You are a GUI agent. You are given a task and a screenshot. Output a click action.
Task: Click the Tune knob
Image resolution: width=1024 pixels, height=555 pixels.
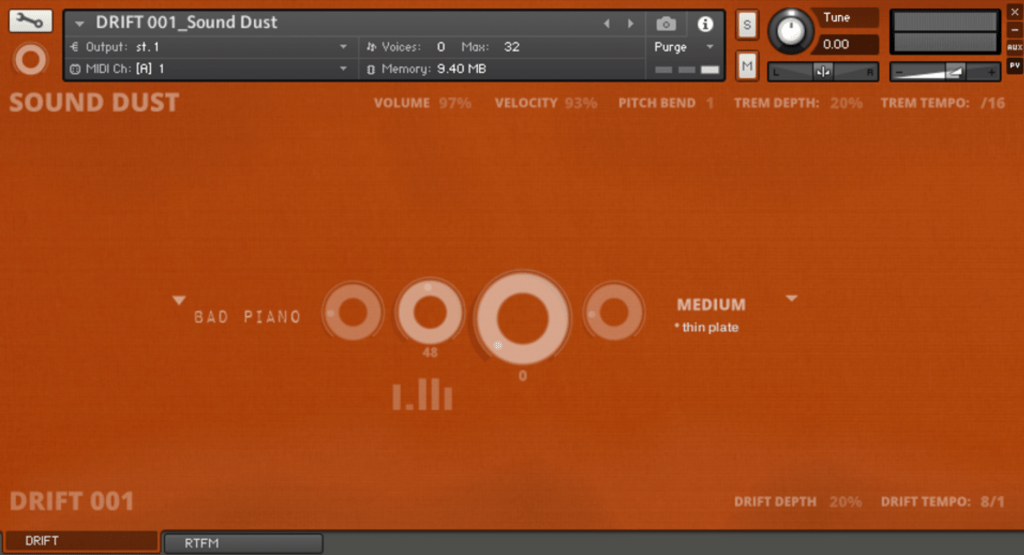click(x=790, y=30)
